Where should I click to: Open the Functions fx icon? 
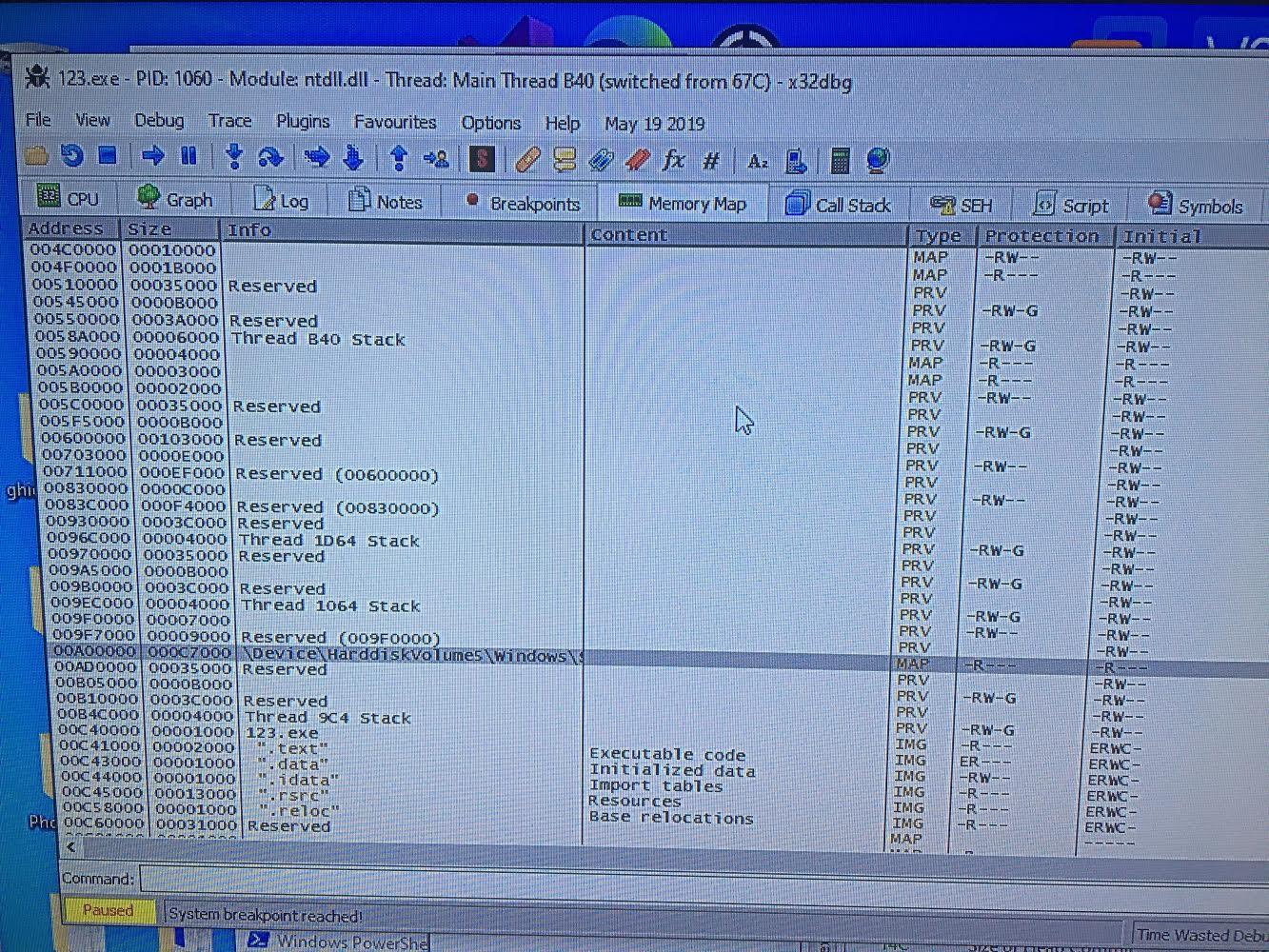pos(674,160)
